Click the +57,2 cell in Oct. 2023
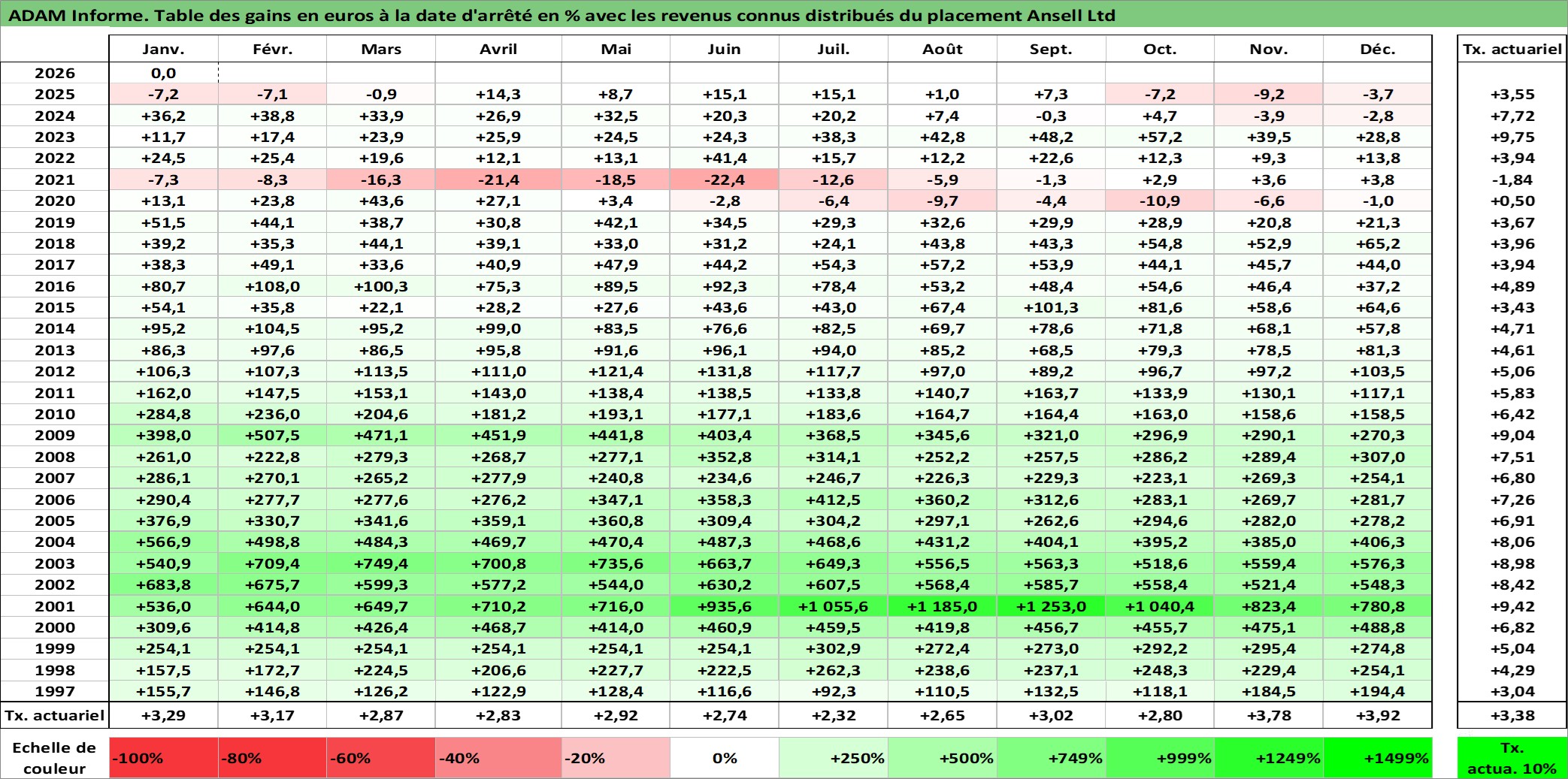The width and height of the screenshot is (1568, 779). 1160,137
